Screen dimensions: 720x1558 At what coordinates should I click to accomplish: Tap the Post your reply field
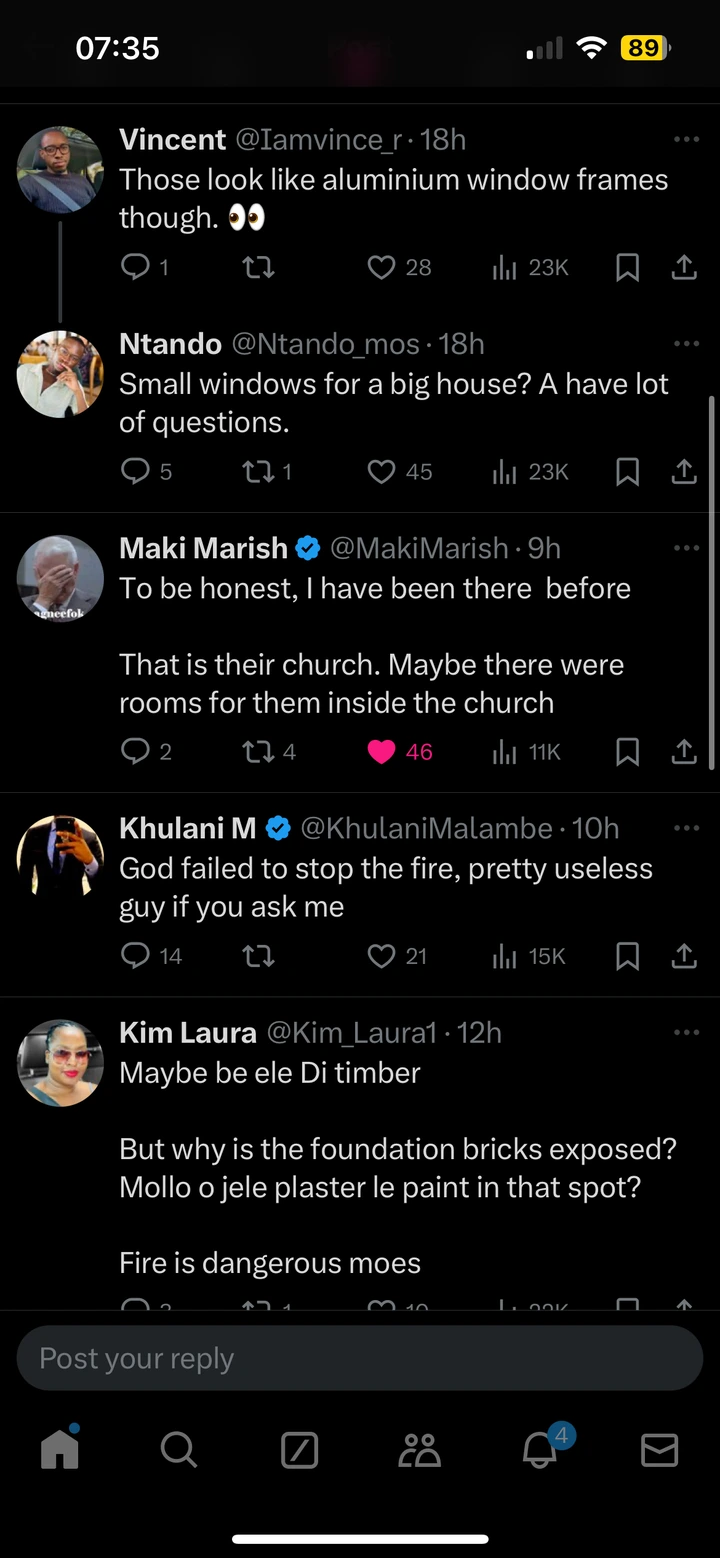[360, 1358]
